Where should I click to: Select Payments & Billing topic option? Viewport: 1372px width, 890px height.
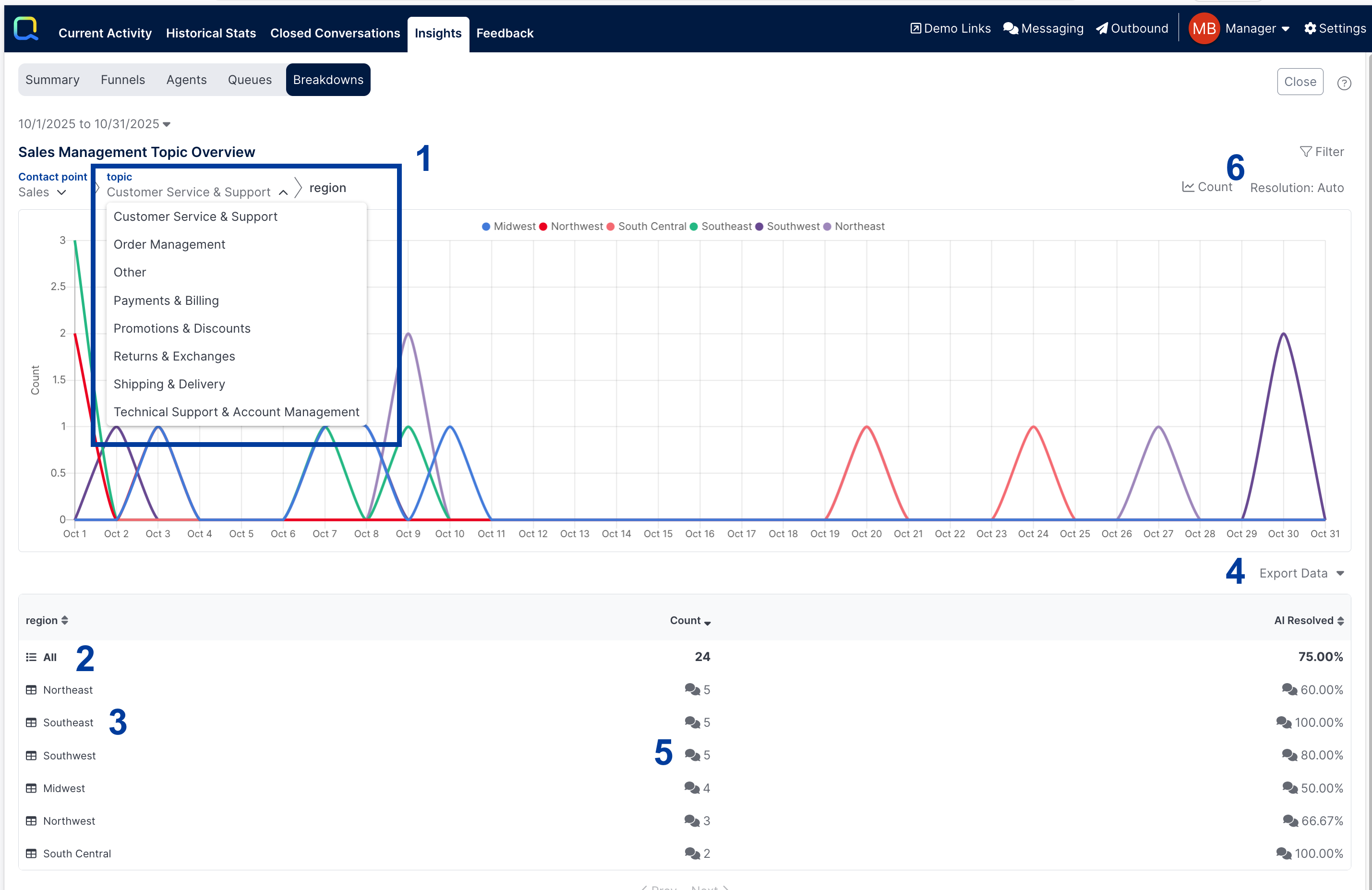(166, 301)
